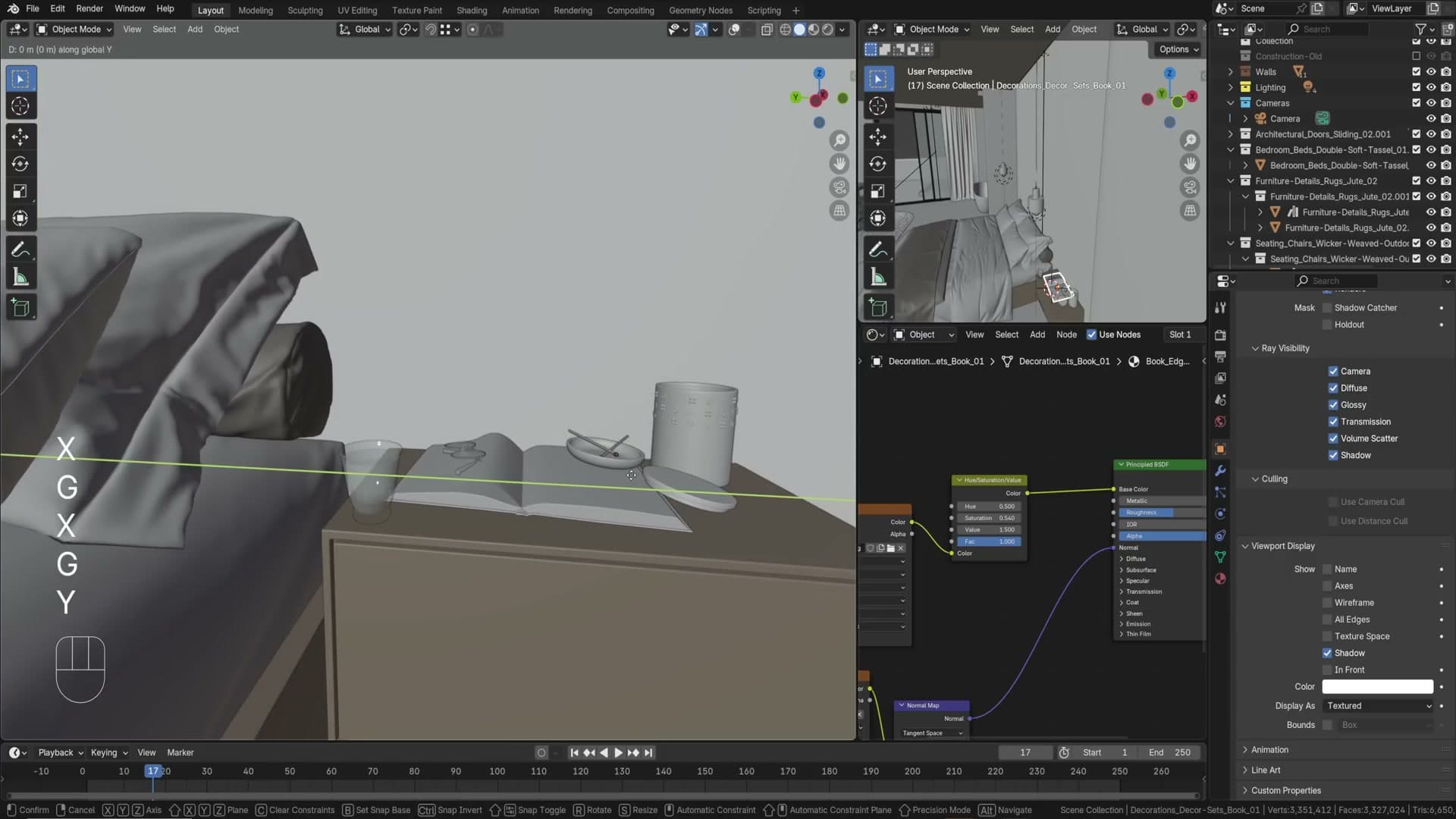Check the In Front option
The width and height of the screenshot is (1456, 819).
(1327, 670)
